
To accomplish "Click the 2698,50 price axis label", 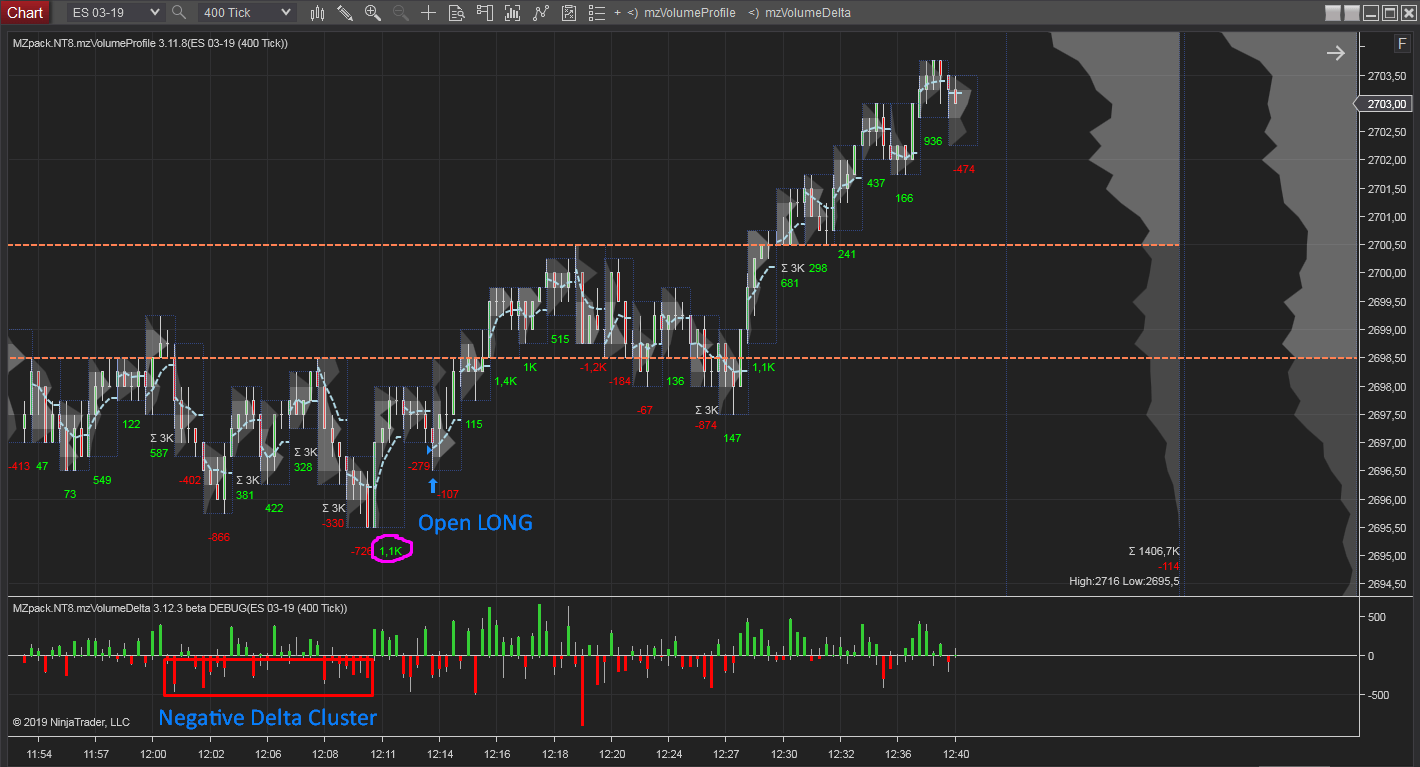I will (1387, 358).
